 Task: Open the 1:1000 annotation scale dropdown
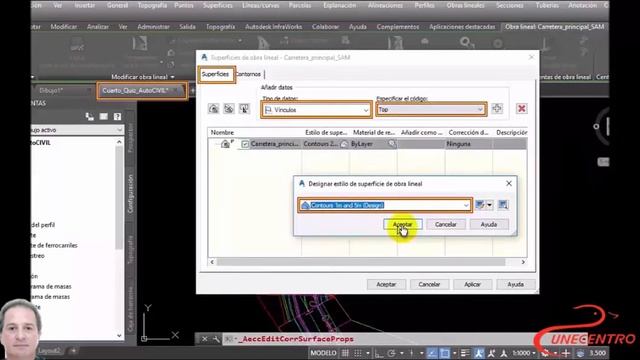point(524,353)
